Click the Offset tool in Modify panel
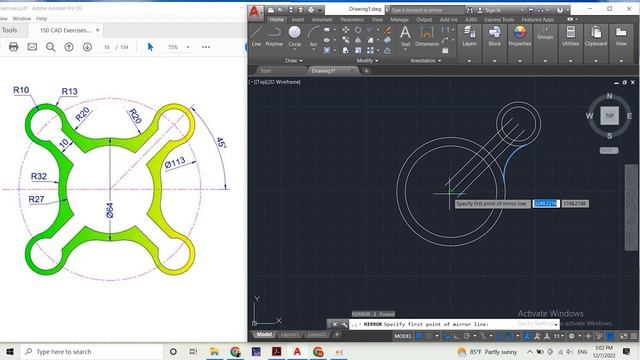640x360 pixels. pyautogui.click(x=387, y=50)
